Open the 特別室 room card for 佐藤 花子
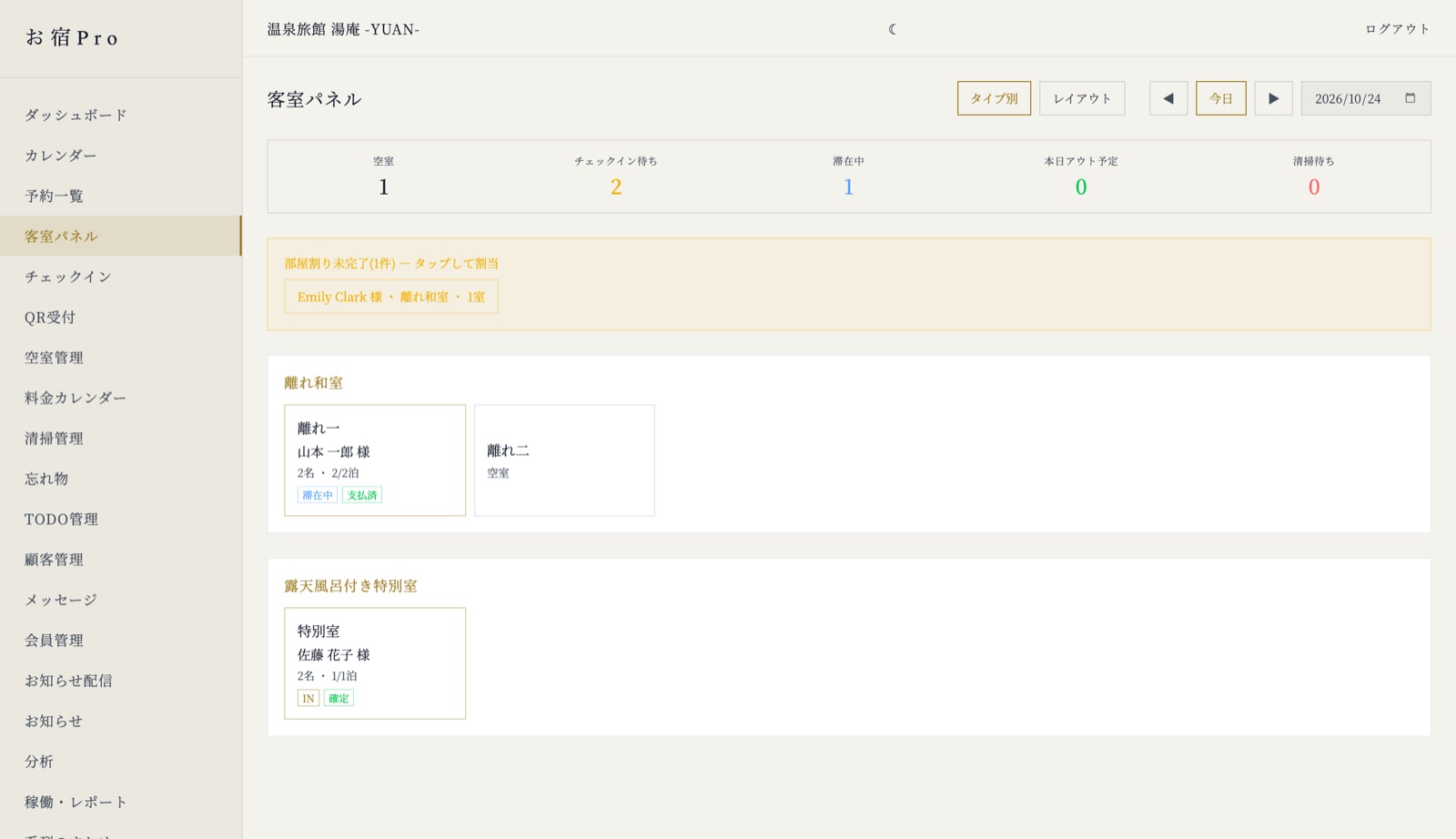Screen dimensions: 1456x839 pyautogui.click(x=375, y=663)
